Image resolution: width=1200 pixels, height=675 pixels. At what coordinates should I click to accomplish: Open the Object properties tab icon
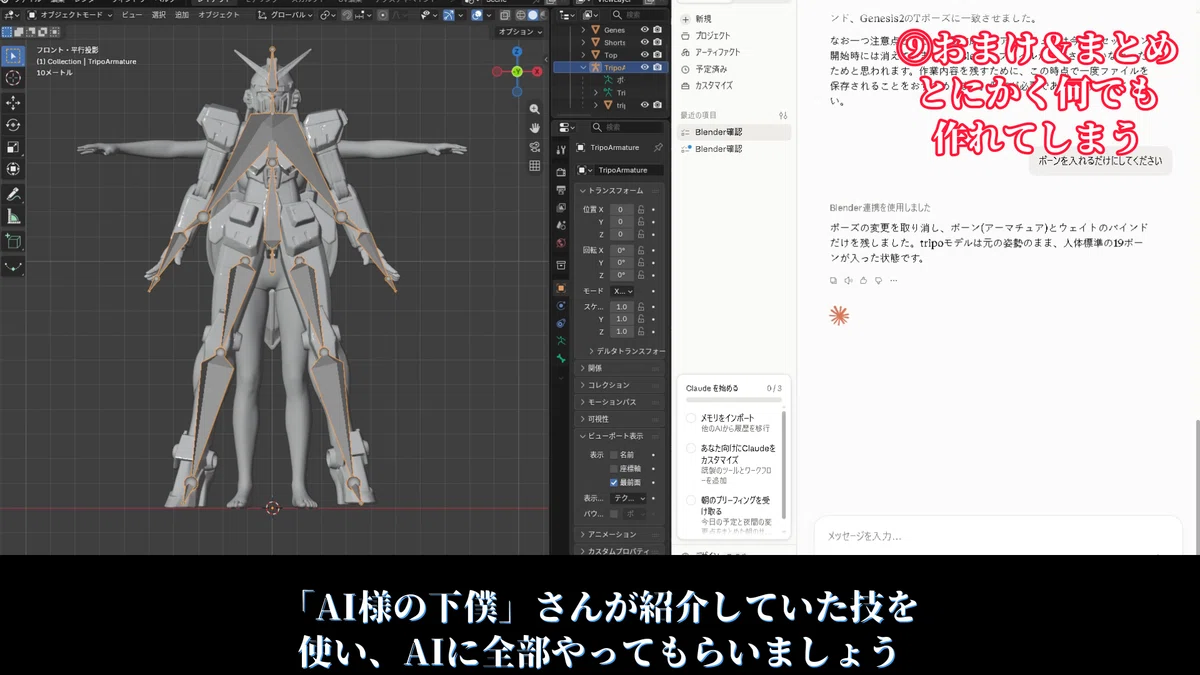562,288
